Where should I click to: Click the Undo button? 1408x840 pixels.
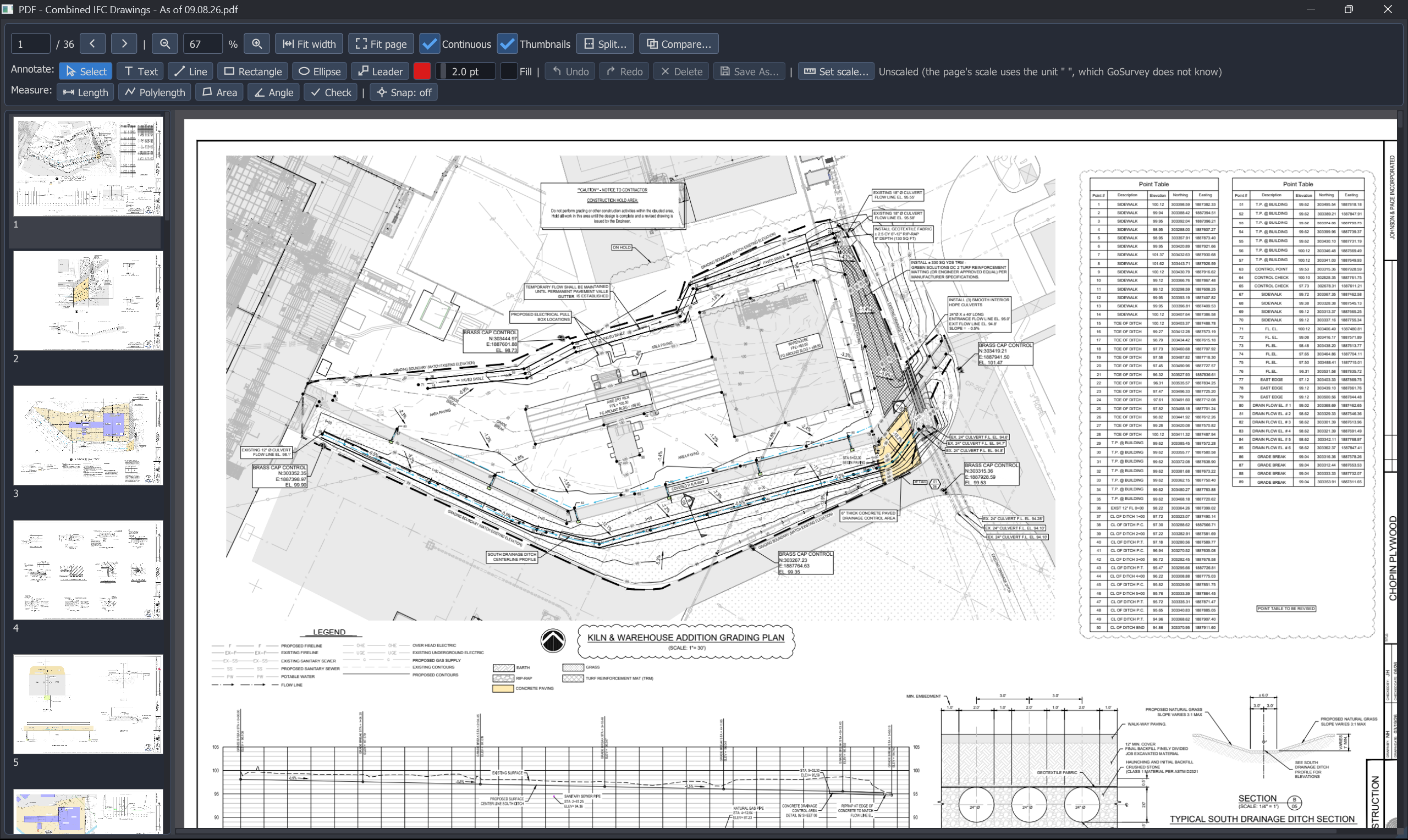[x=570, y=71]
